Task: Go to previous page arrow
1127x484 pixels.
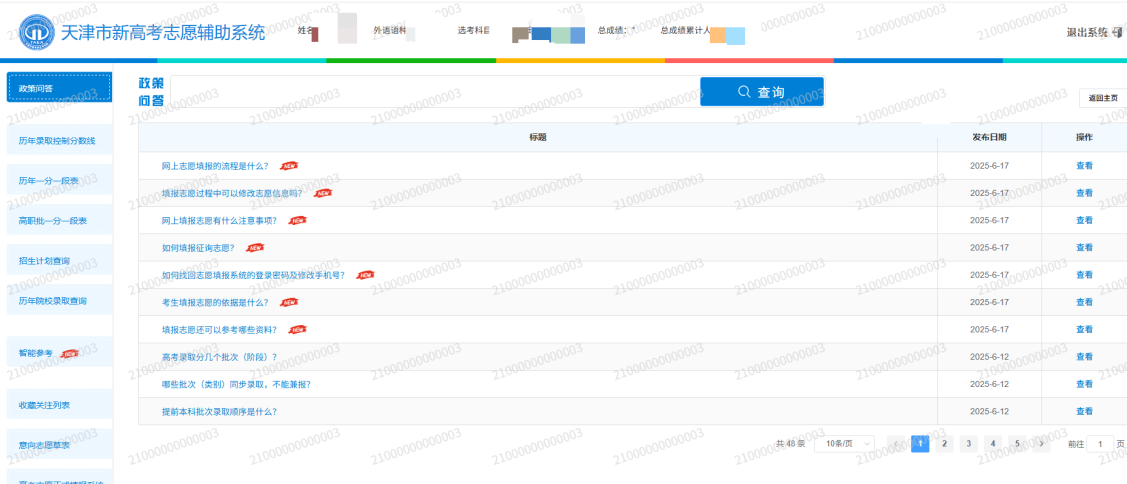Action: 896,444
